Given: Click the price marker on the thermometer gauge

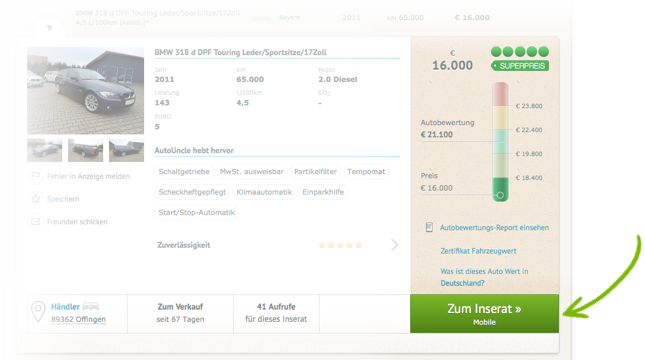Looking at the screenshot, I should coord(500,195).
